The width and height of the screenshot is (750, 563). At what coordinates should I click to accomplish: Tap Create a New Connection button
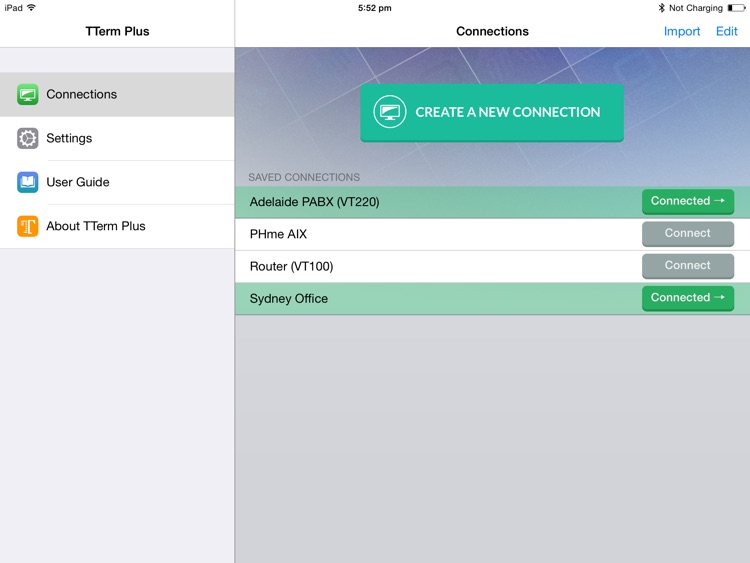pos(492,112)
